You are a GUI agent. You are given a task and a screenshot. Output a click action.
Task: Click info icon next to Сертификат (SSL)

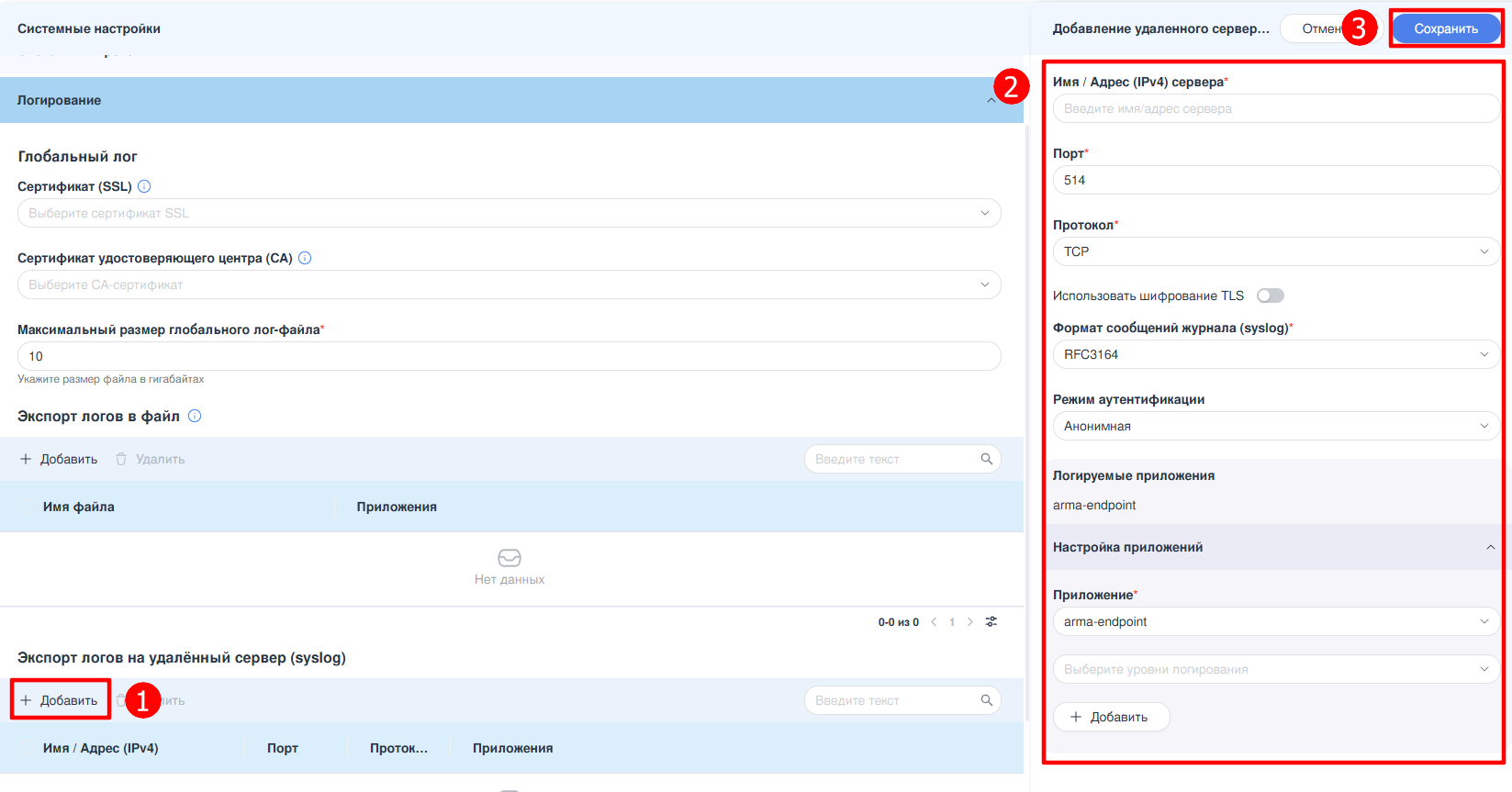(144, 186)
